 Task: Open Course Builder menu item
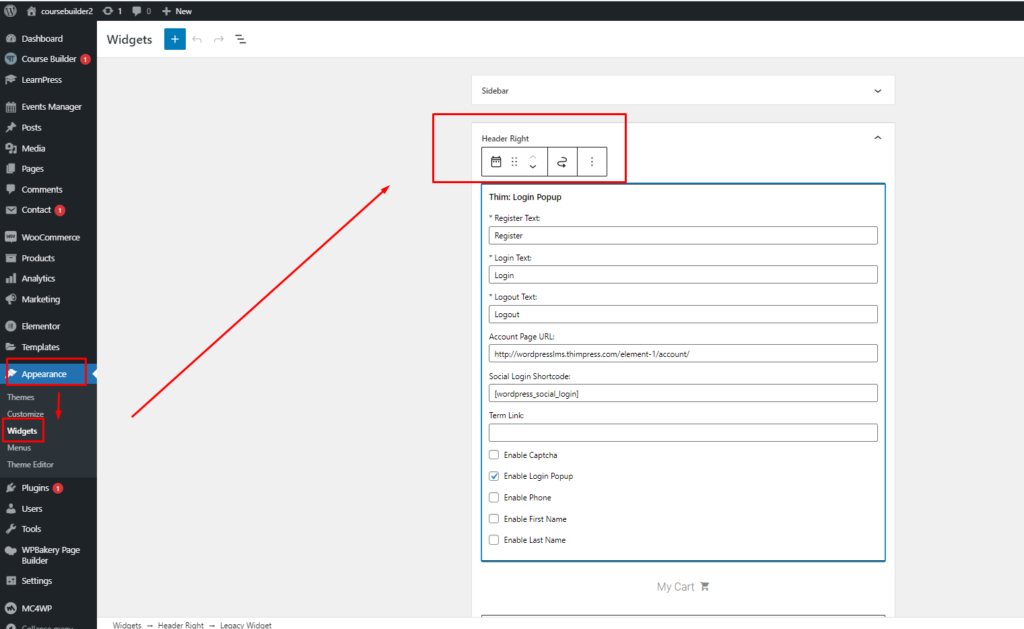click(48, 59)
